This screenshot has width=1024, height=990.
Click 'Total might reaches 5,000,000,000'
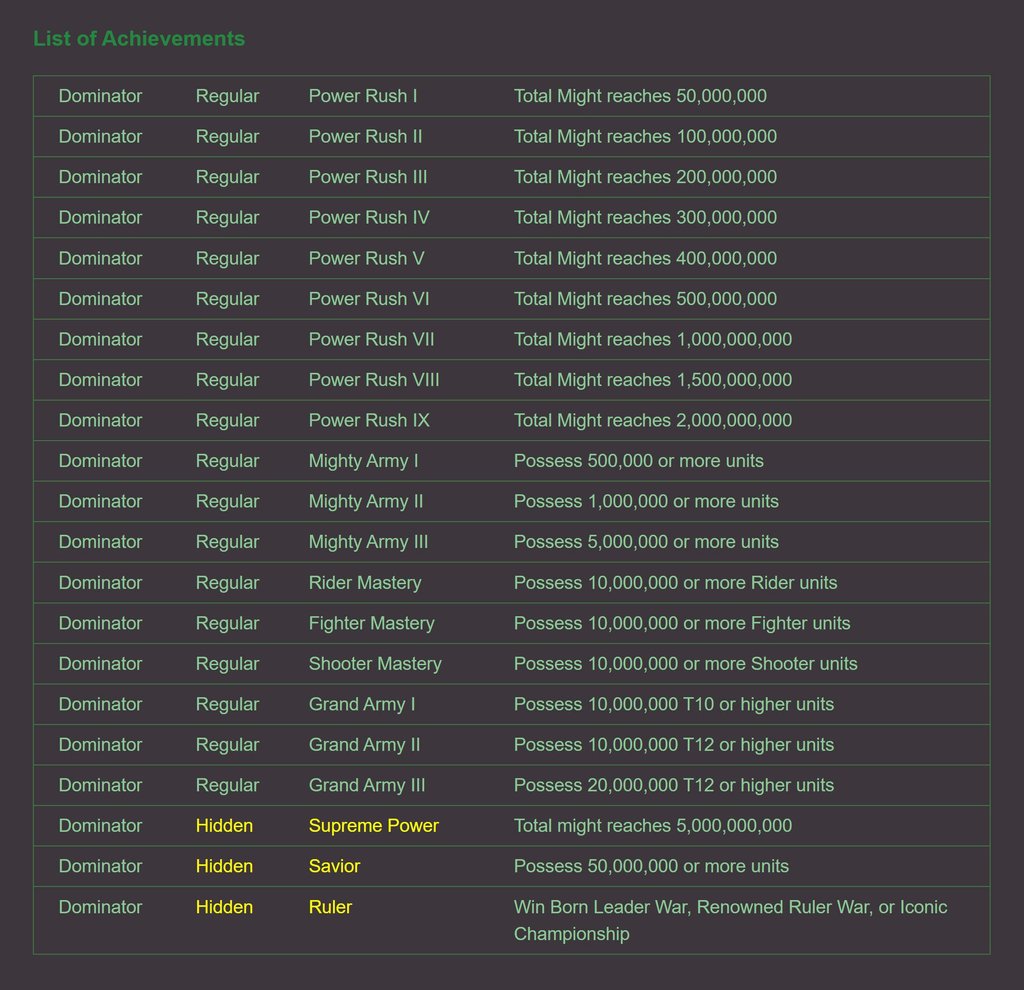tap(653, 826)
